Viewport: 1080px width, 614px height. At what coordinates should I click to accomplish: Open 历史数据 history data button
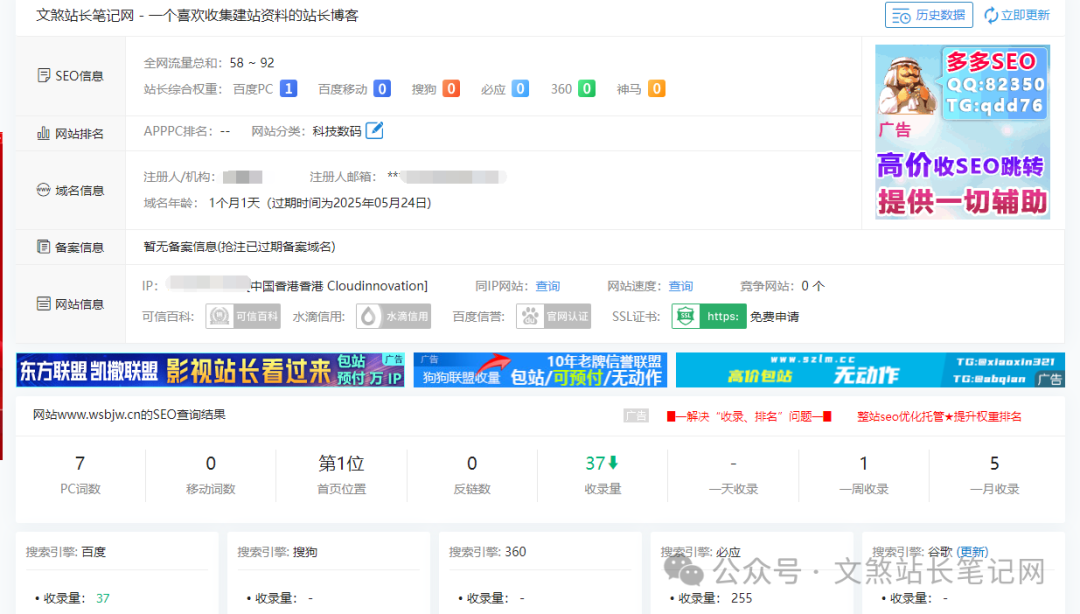(929, 15)
